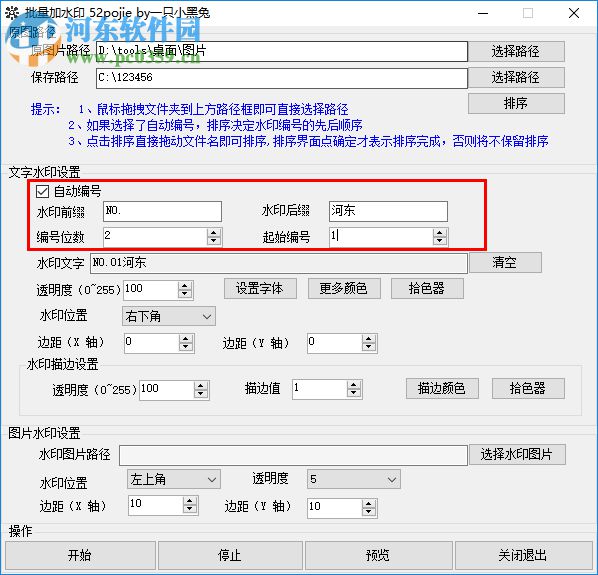The width and height of the screenshot is (598, 575).
Task: Click the 描边颜色 button
Action: pos(442,389)
